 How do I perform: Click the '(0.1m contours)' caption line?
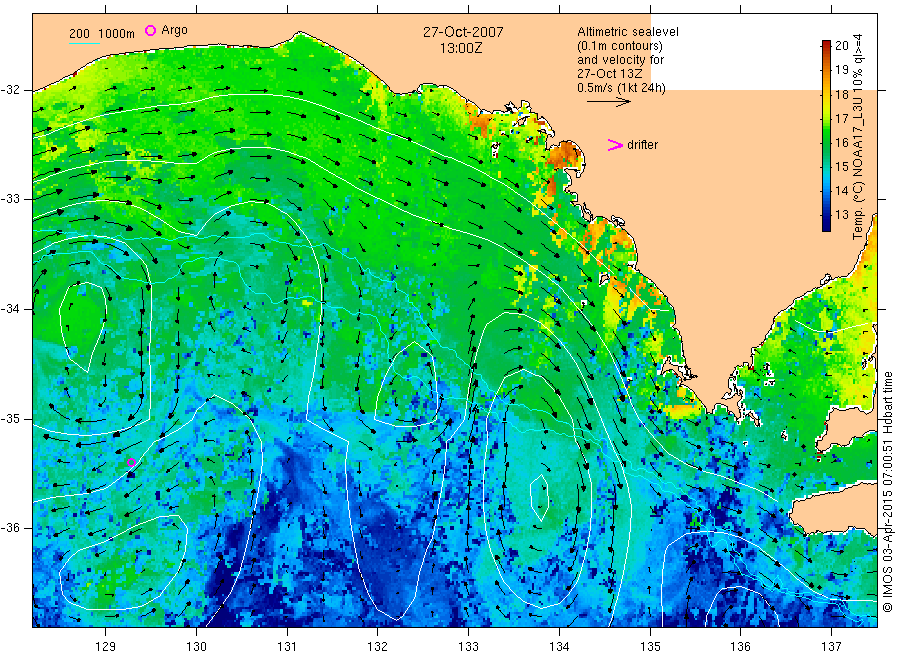point(620,46)
